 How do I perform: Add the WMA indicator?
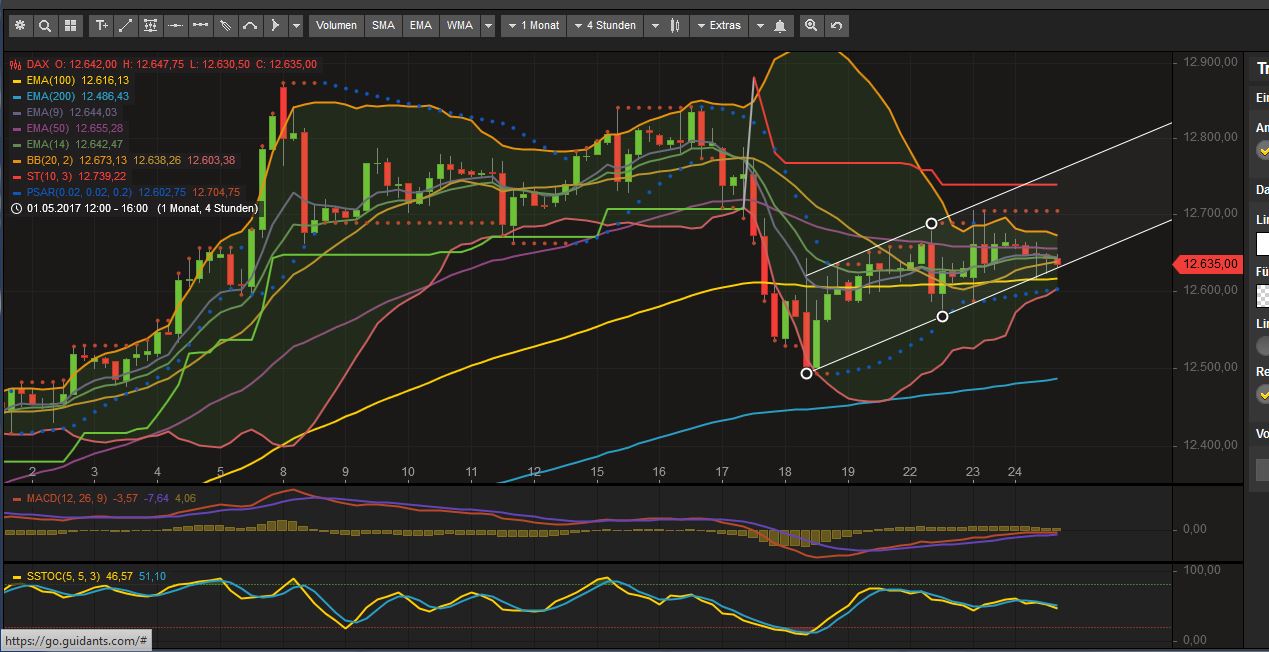(x=460, y=25)
